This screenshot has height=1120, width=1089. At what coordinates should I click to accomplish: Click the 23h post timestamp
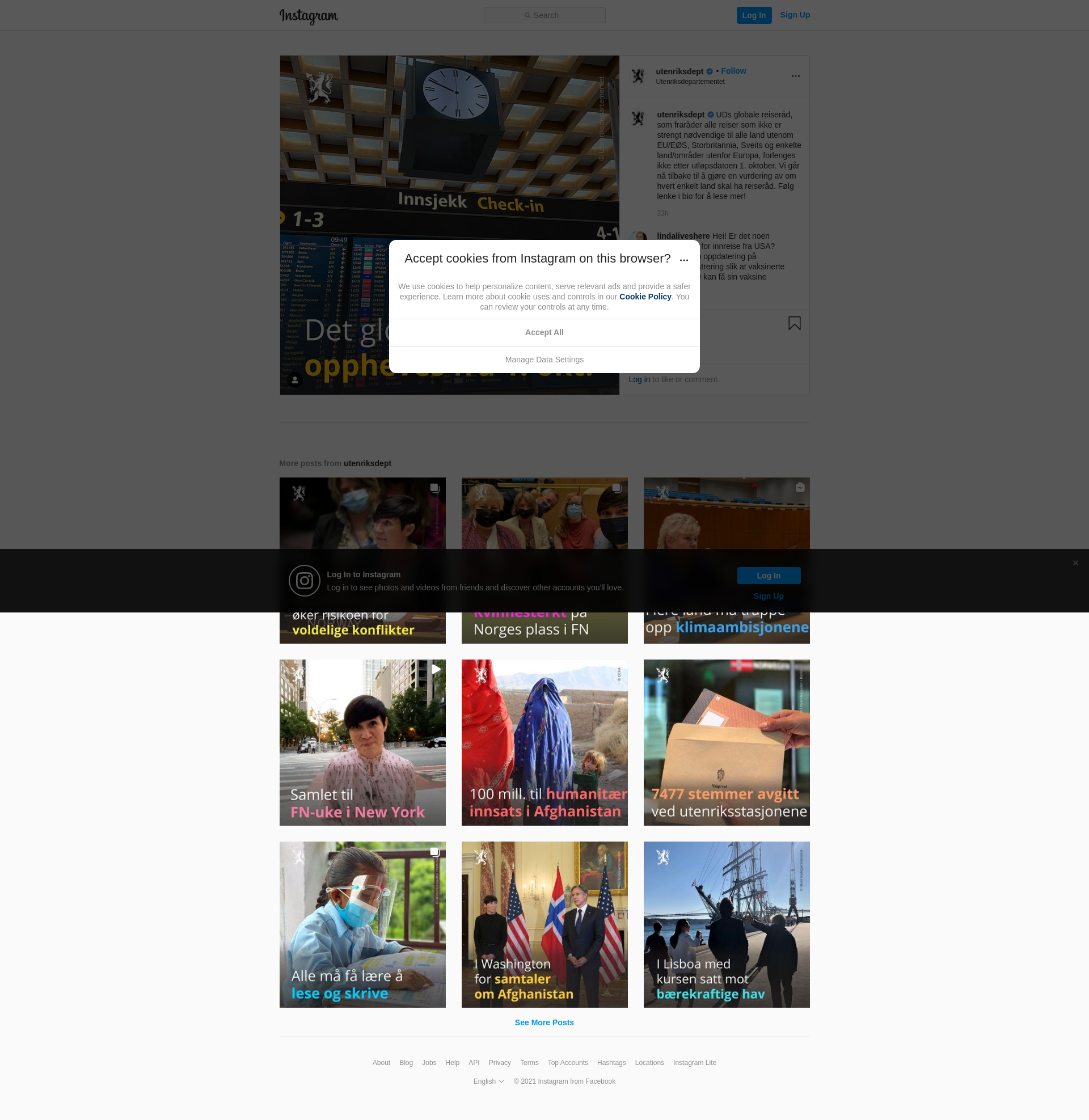pyautogui.click(x=662, y=213)
